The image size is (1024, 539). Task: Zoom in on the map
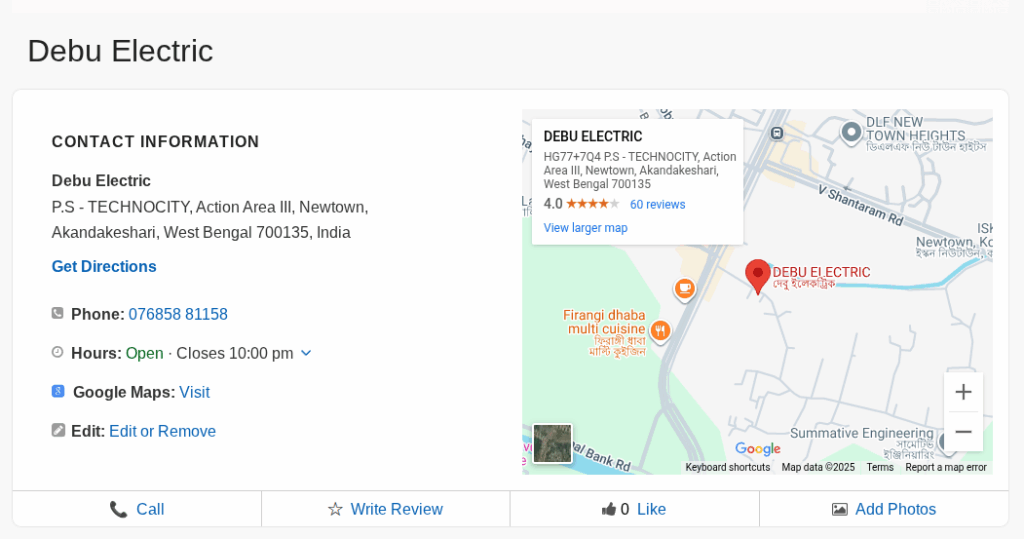(x=963, y=392)
